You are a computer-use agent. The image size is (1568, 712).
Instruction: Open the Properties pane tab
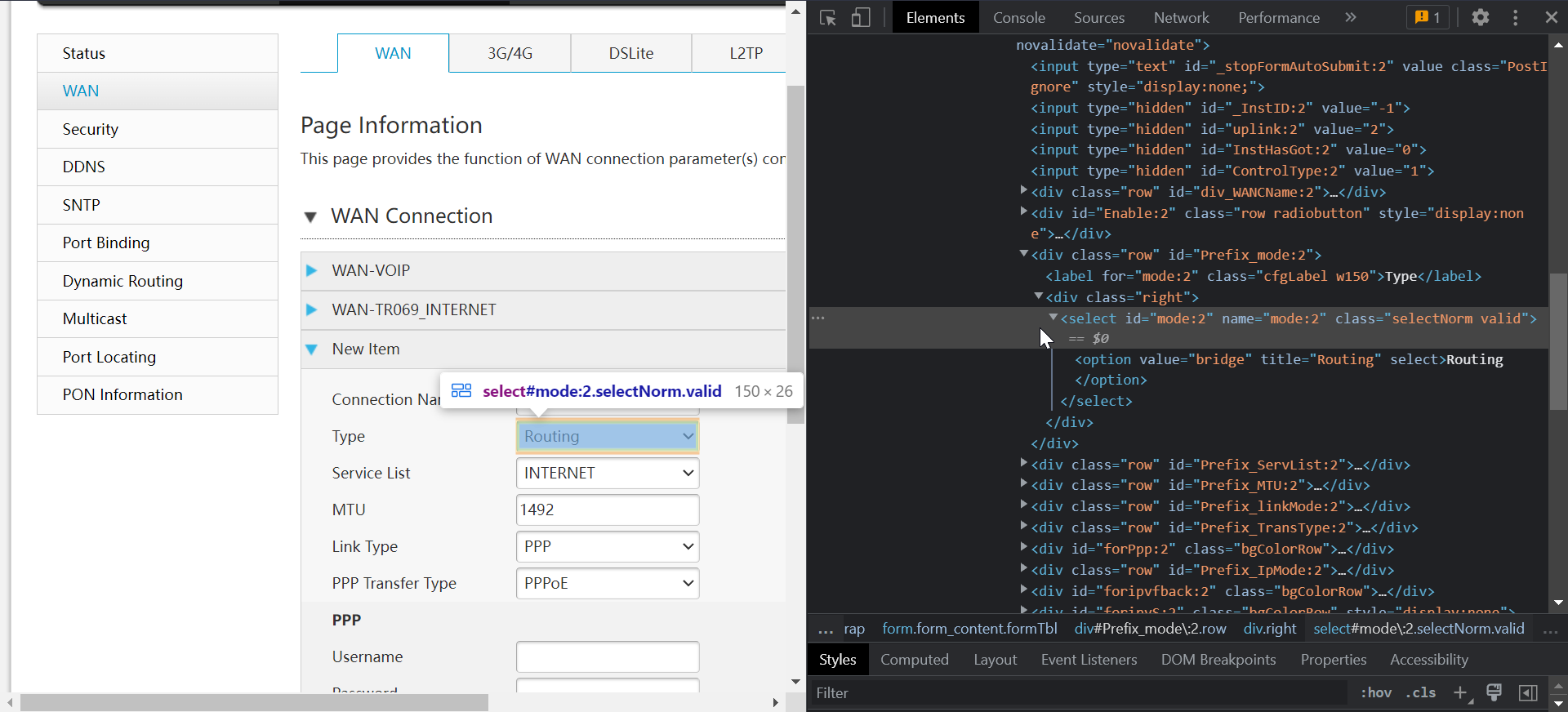[x=1334, y=660]
